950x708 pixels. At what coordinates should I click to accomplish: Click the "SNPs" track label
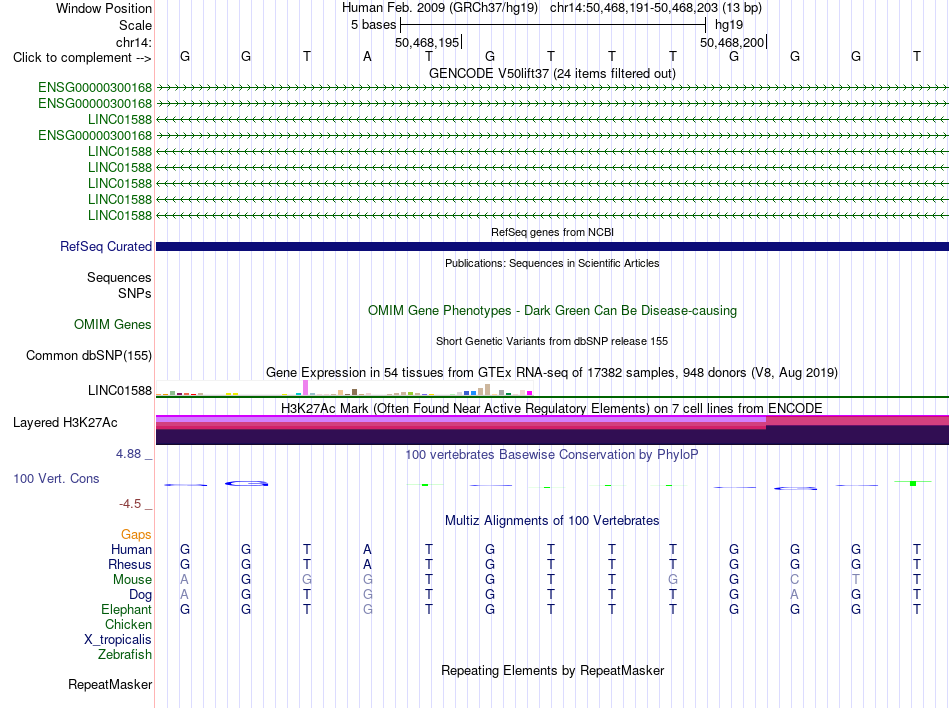click(x=135, y=293)
